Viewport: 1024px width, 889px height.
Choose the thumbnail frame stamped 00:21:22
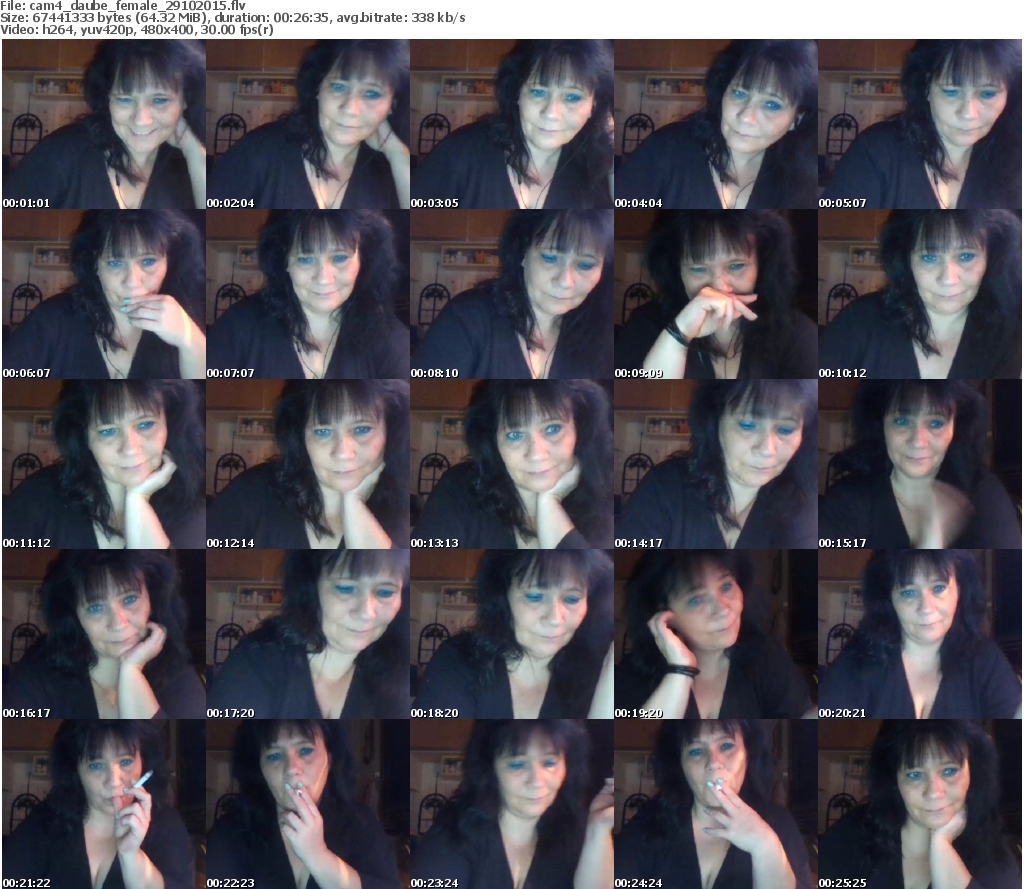pos(104,804)
